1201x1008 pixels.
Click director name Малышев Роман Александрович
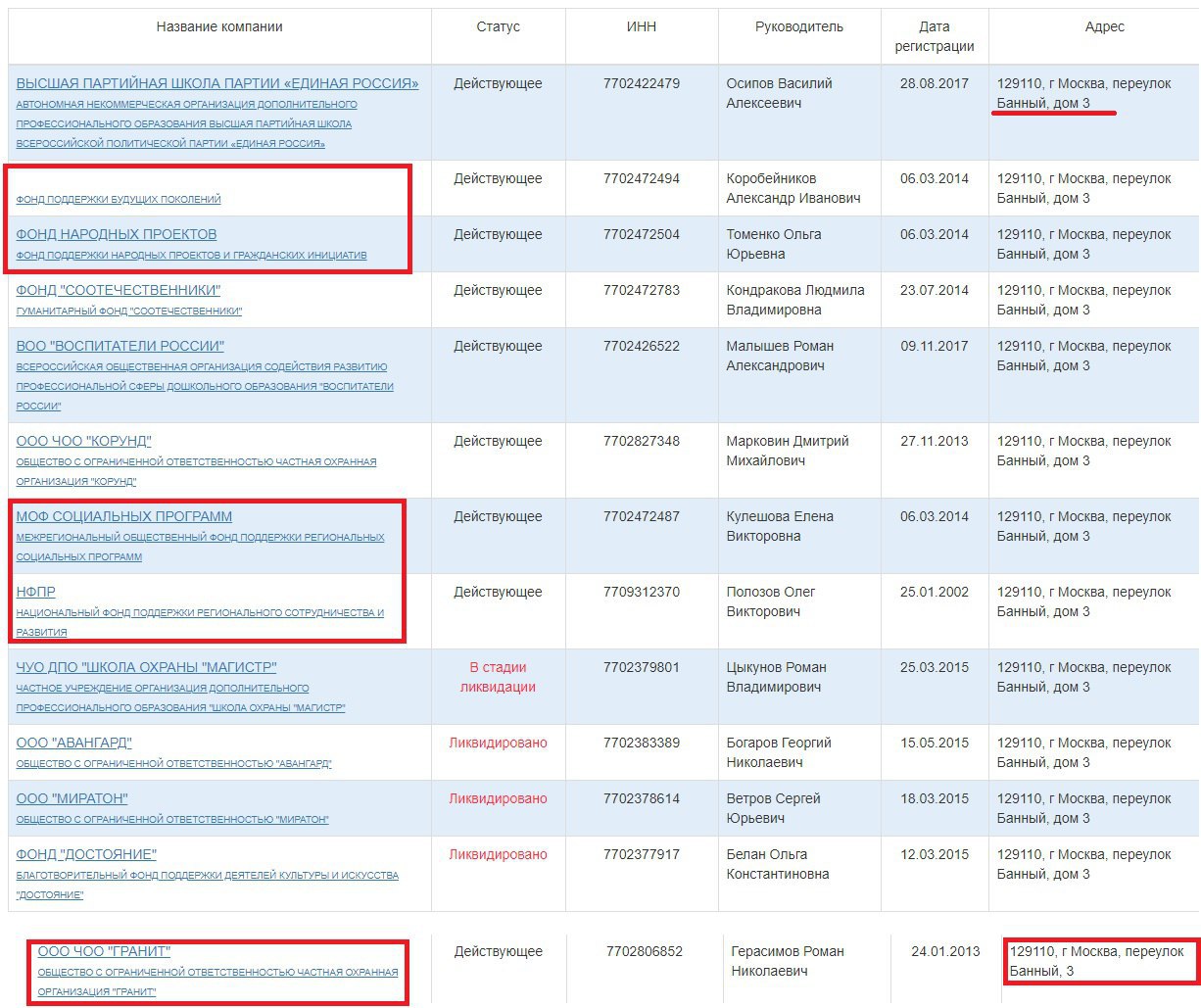780,356
